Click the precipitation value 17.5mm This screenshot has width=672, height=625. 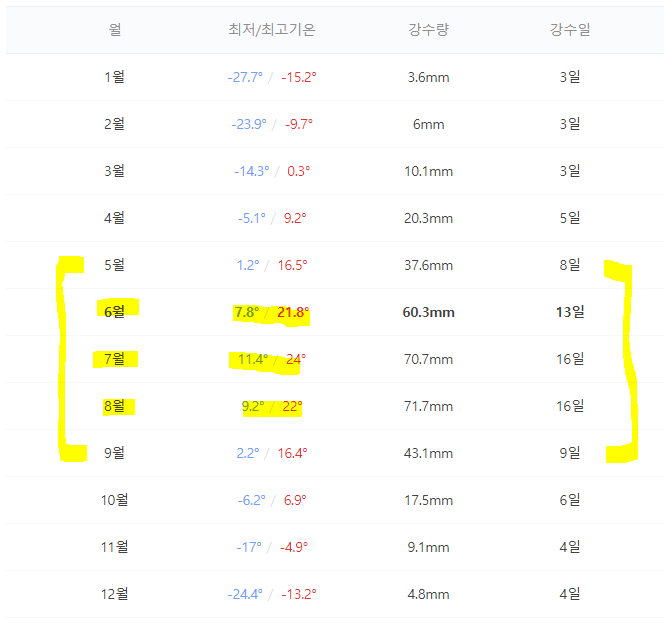tap(429, 501)
